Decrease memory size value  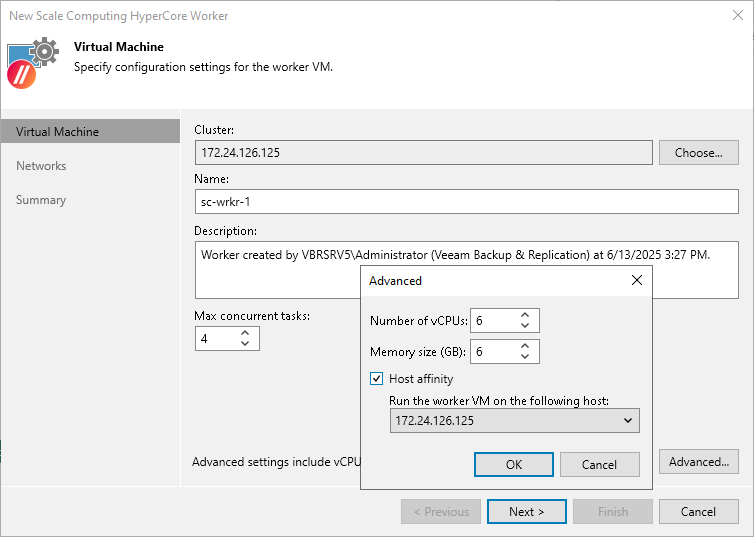pos(525,357)
